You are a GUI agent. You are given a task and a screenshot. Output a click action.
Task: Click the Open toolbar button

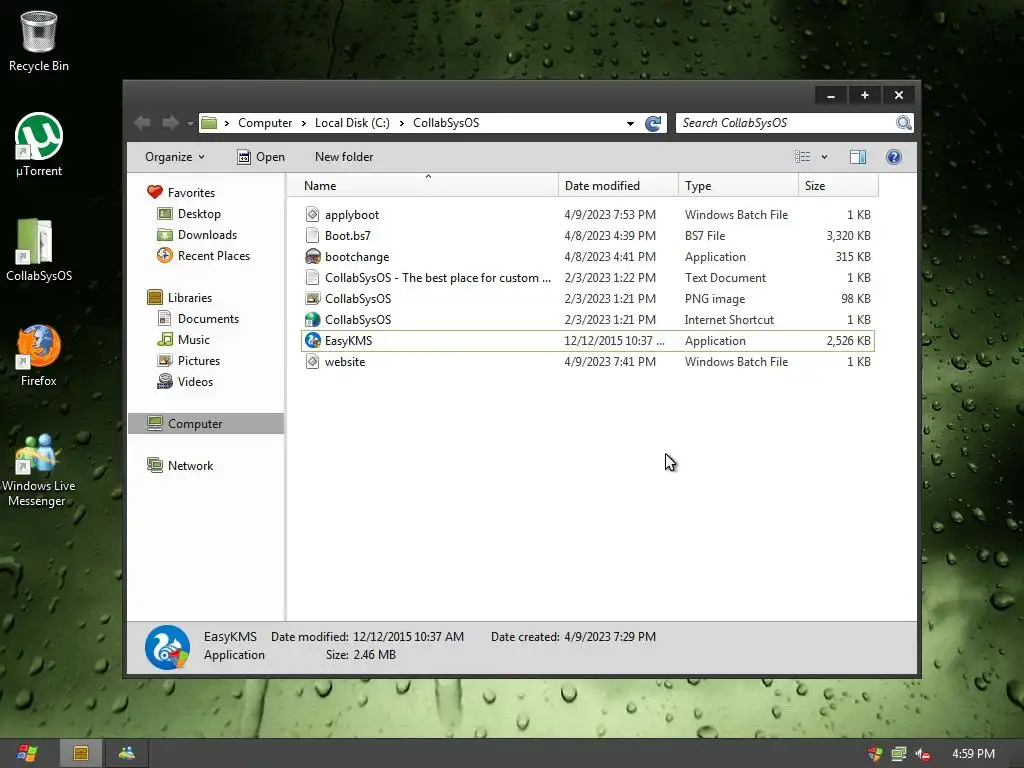pyautogui.click(x=261, y=157)
